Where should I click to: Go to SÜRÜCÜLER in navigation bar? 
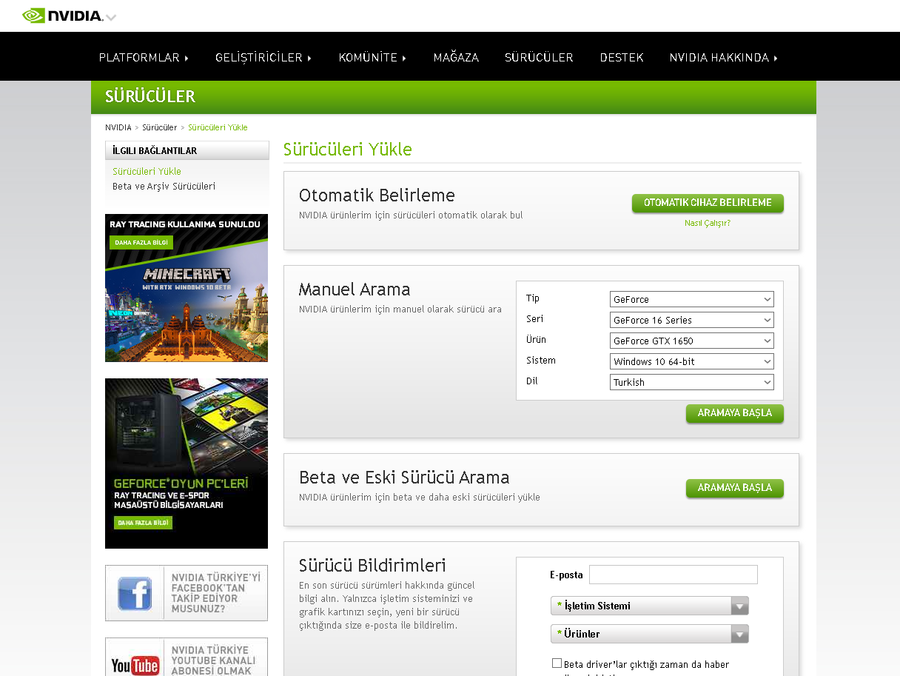[538, 57]
